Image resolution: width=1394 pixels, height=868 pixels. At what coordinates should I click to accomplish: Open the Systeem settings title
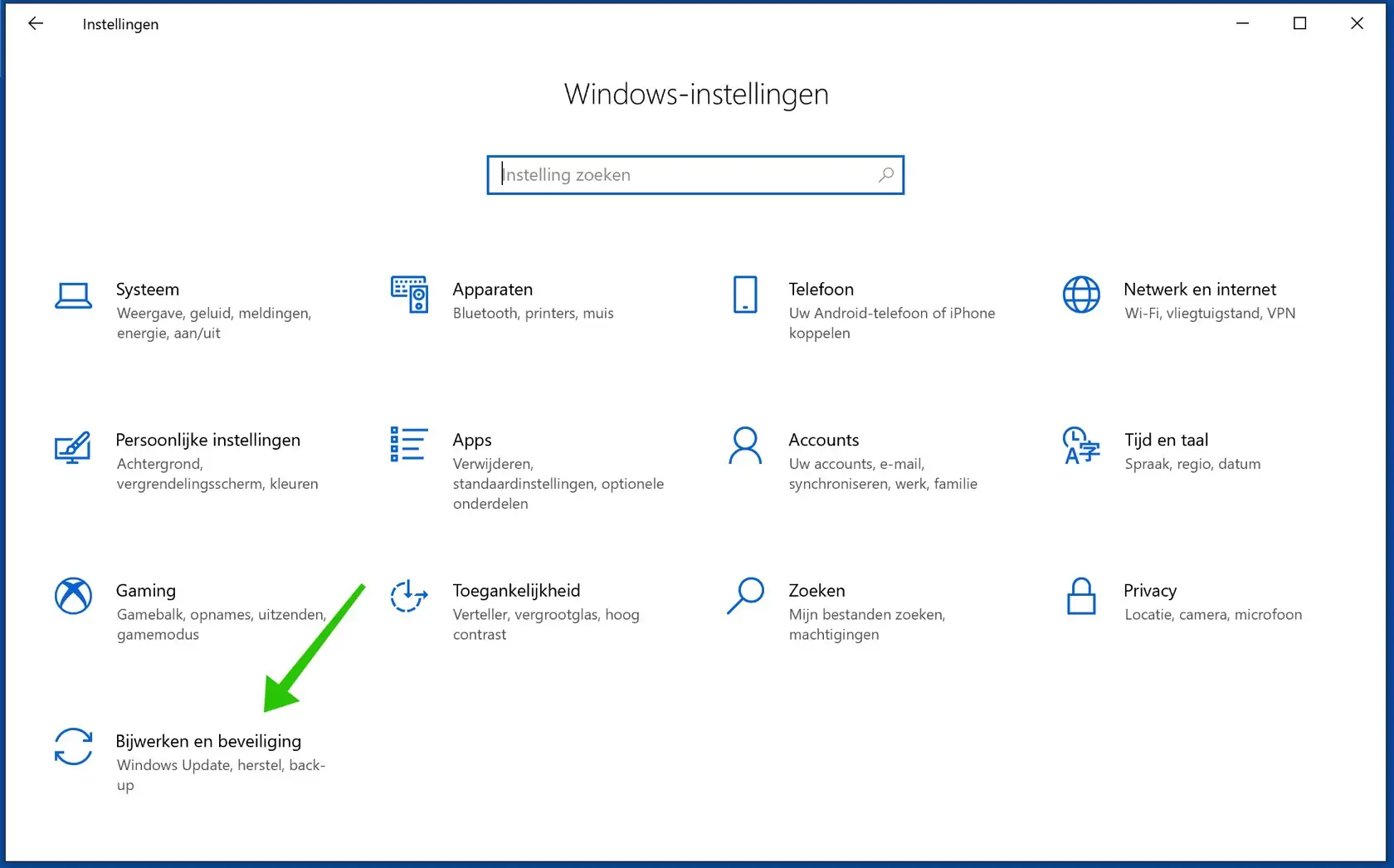tap(148, 289)
